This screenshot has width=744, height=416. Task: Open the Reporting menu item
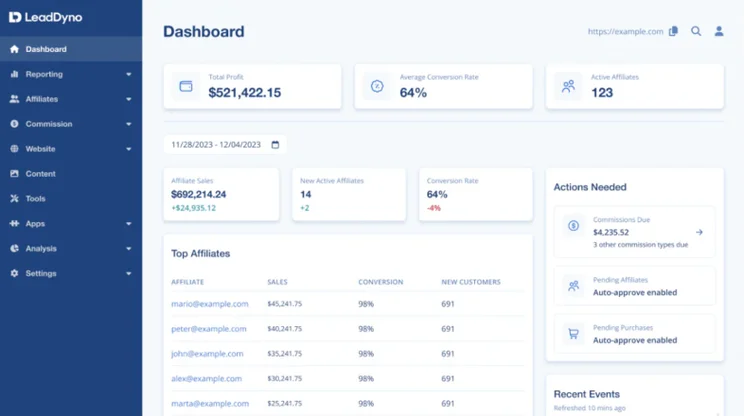(71, 74)
